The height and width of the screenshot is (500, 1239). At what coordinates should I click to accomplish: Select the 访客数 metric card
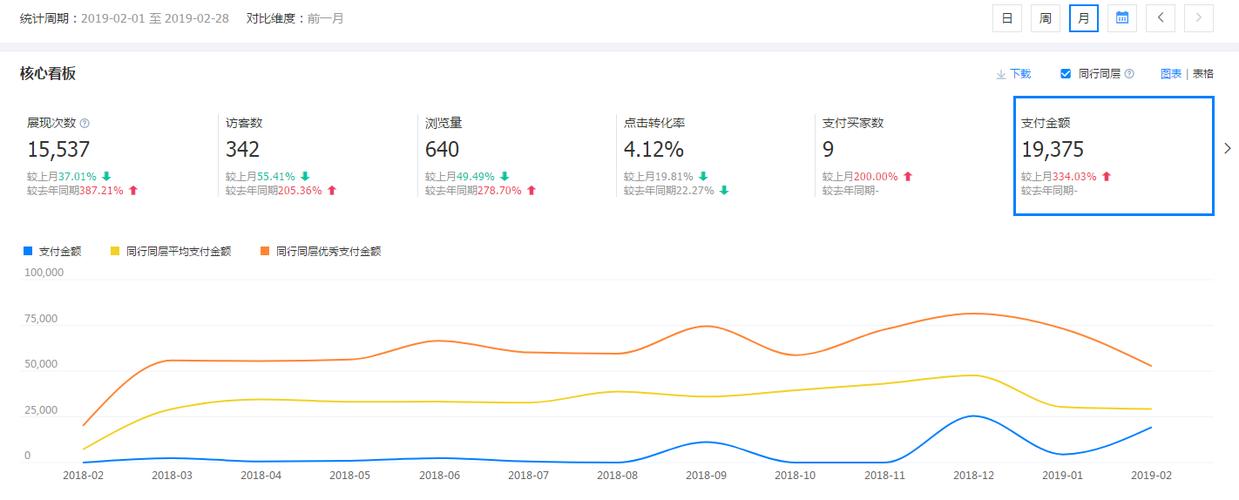[312, 155]
